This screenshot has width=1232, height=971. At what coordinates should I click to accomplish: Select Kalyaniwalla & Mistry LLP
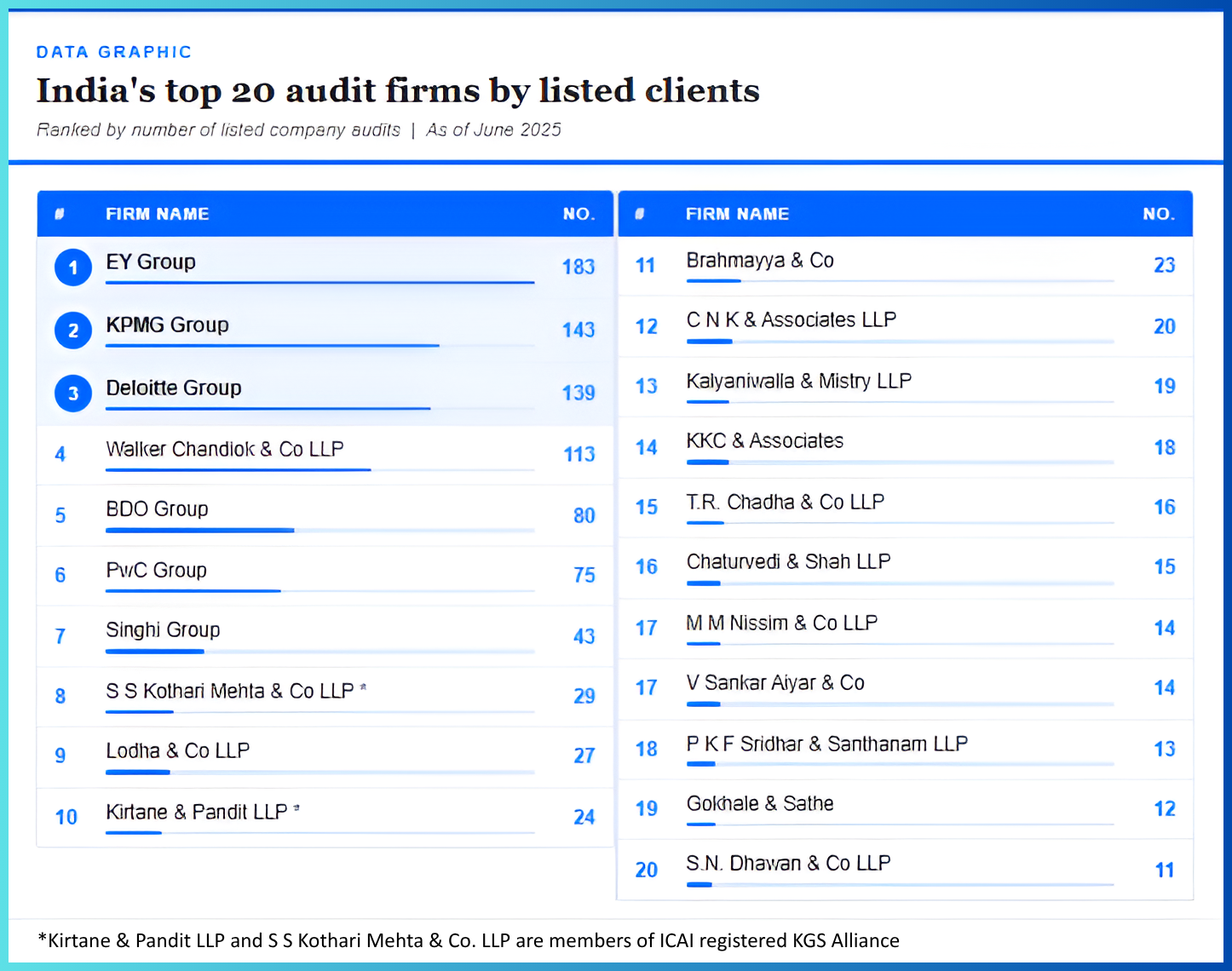pyautogui.click(x=799, y=381)
